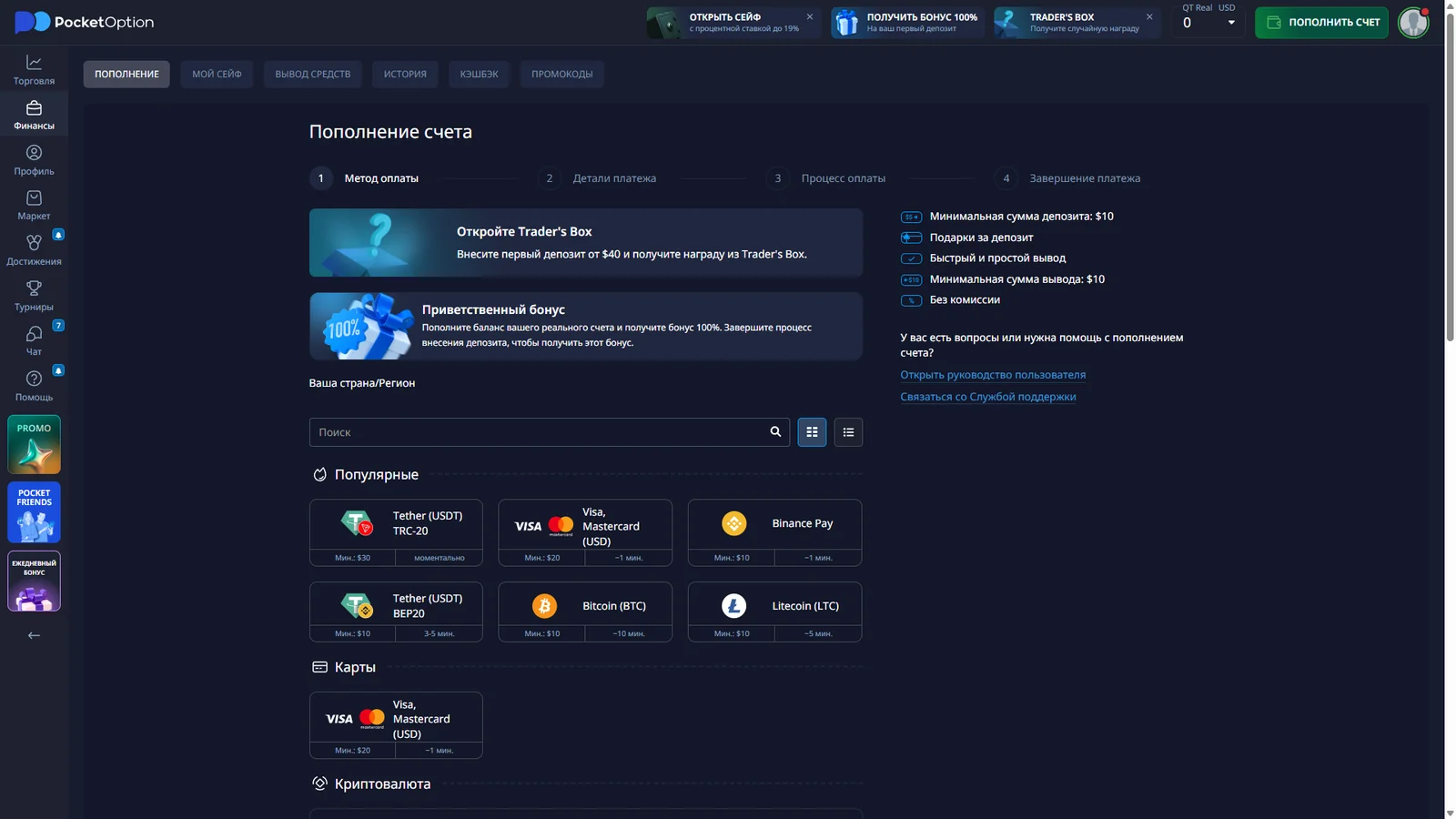Select Litecoin (LTC) payment method
Screen dimensions: 1456x819
(x=774, y=612)
